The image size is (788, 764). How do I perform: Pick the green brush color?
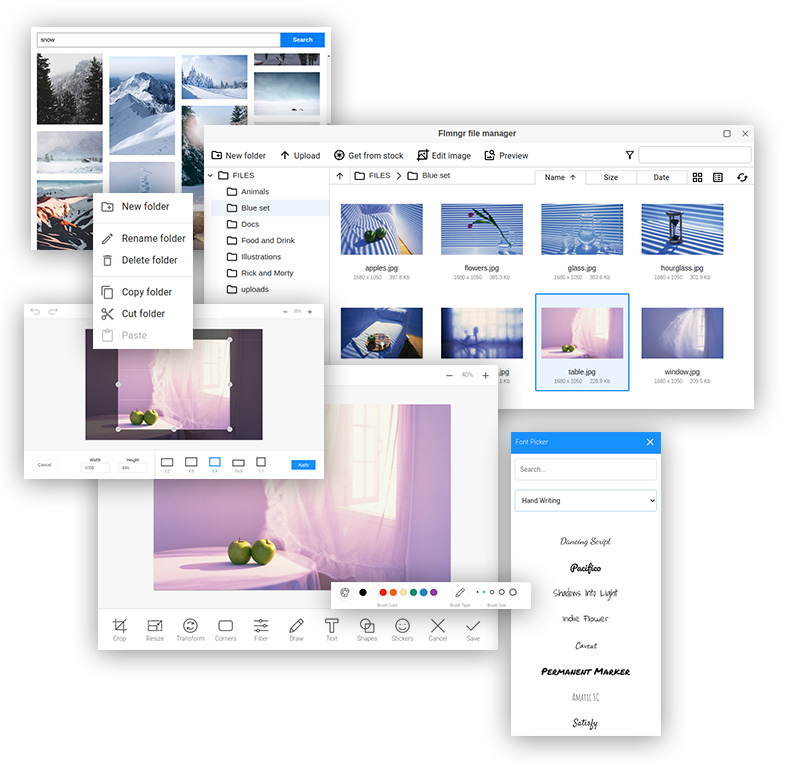(x=413, y=592)
